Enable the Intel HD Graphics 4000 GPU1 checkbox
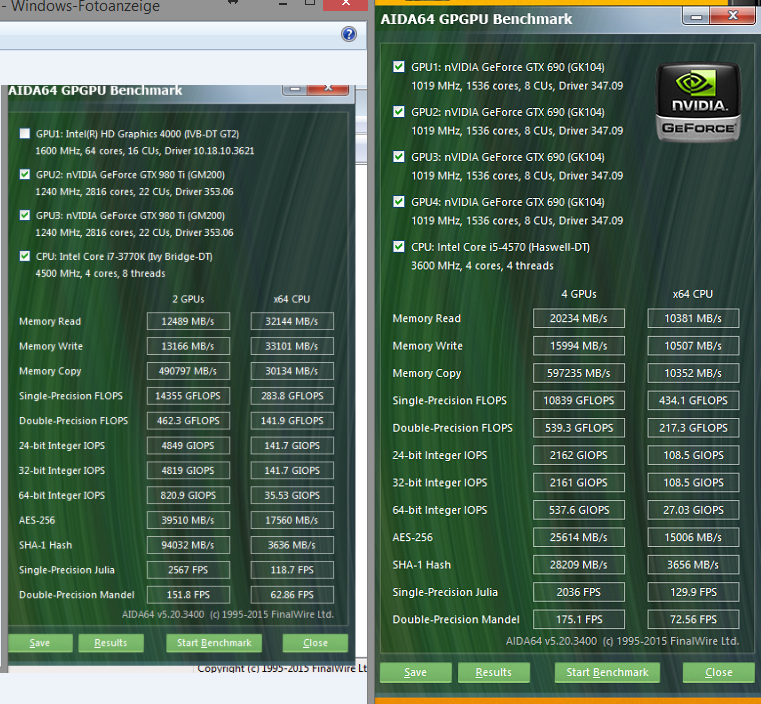Image resolution: width=761 pixels, height=704 pixels. (25, 133)
